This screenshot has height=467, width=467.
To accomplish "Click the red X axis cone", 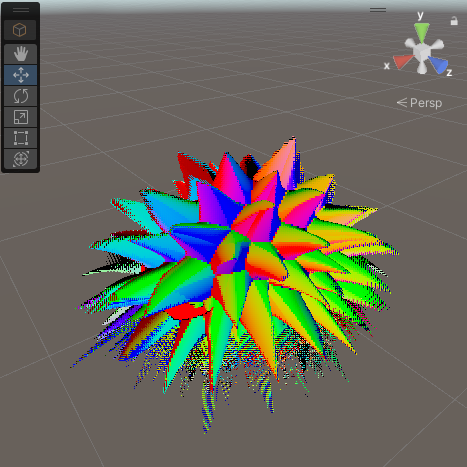I will [403, 61].
